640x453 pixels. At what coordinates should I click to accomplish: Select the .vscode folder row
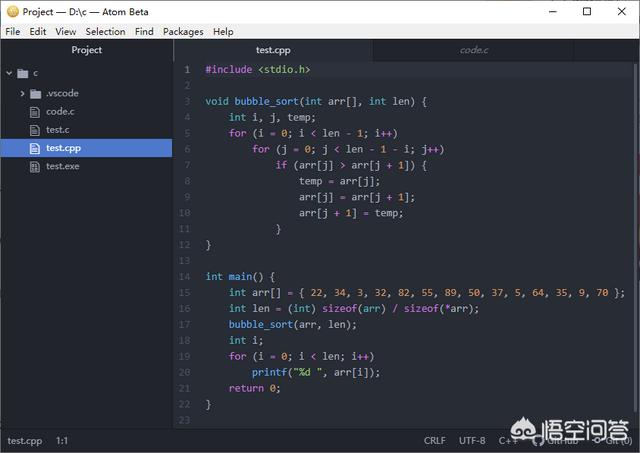point(86,93)
